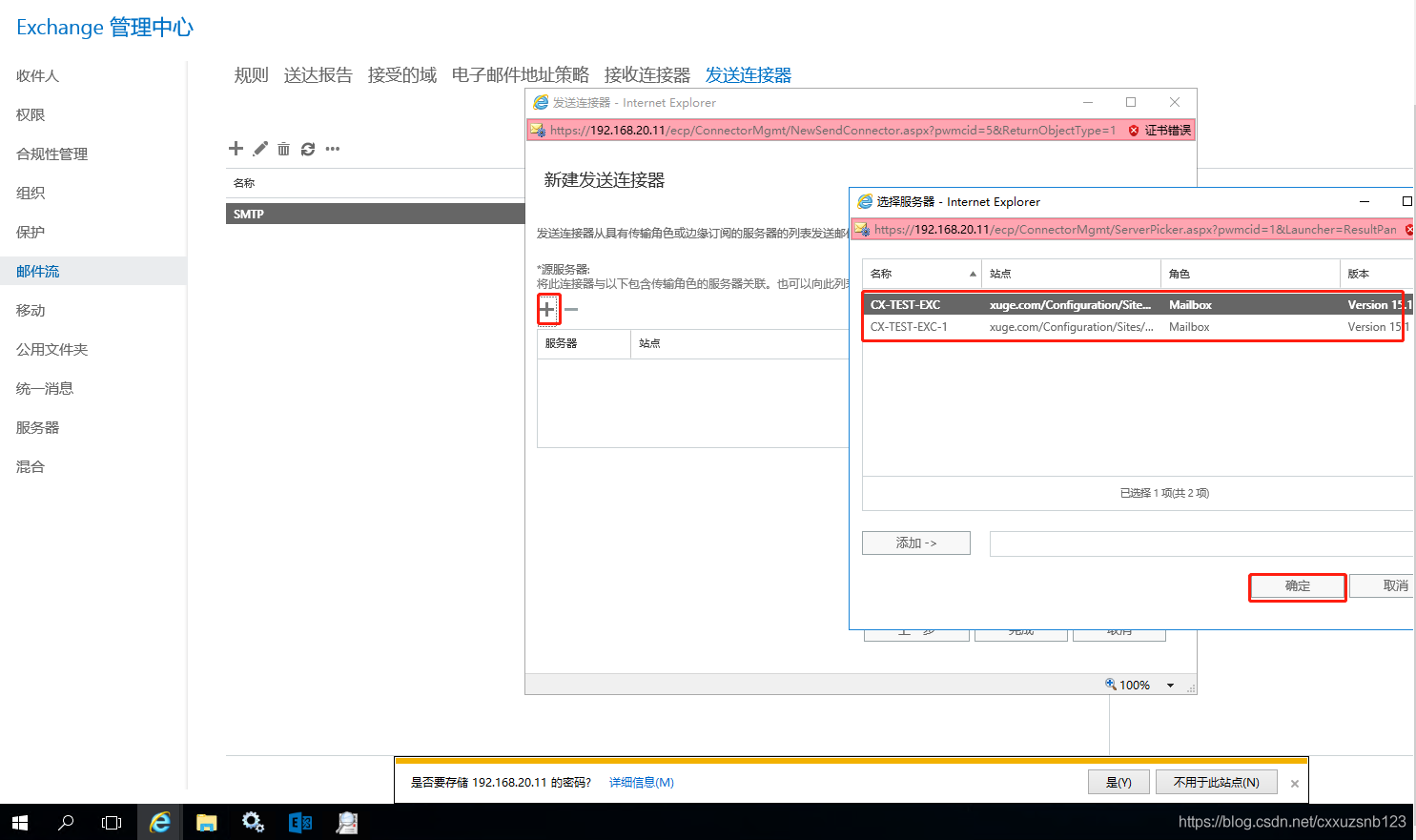Open zoom level dropdown arrow

tap(1171, 686)
